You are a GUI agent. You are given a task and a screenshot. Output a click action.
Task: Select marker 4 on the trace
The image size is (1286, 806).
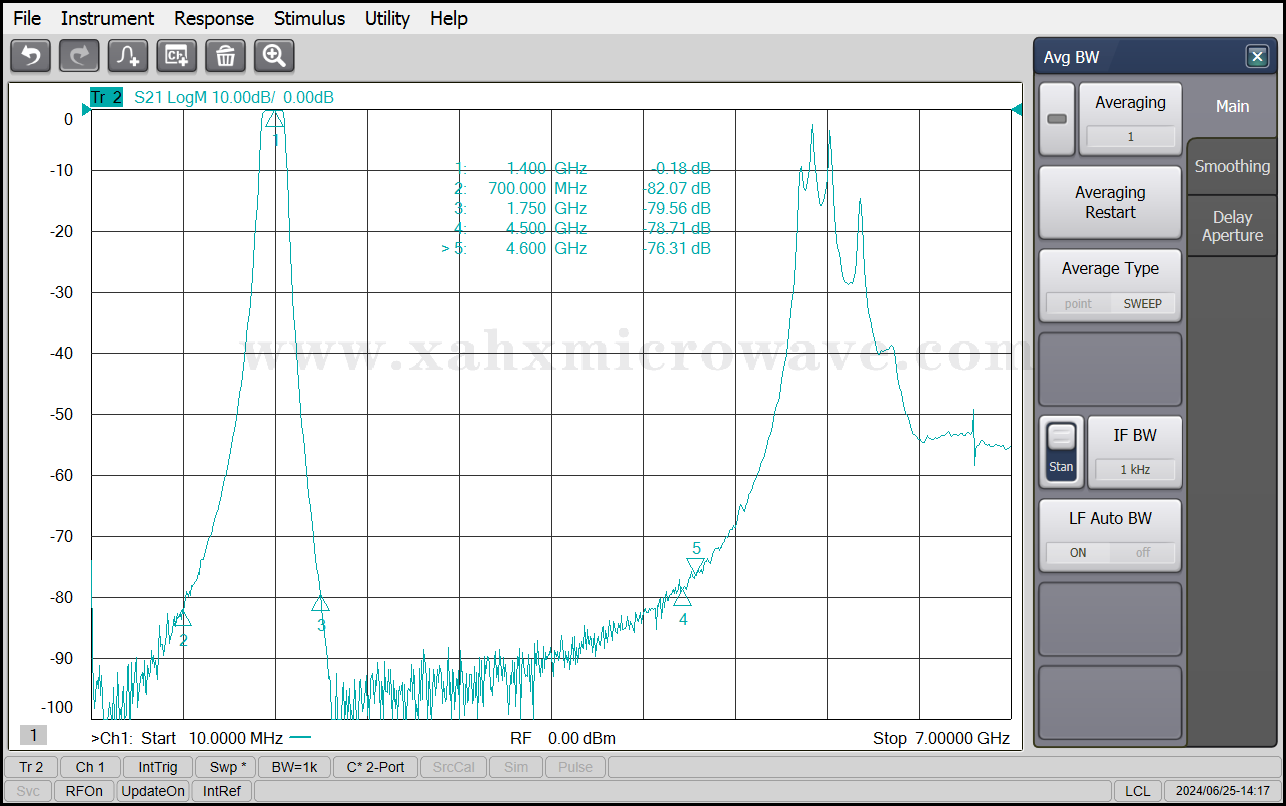point(682,598)
